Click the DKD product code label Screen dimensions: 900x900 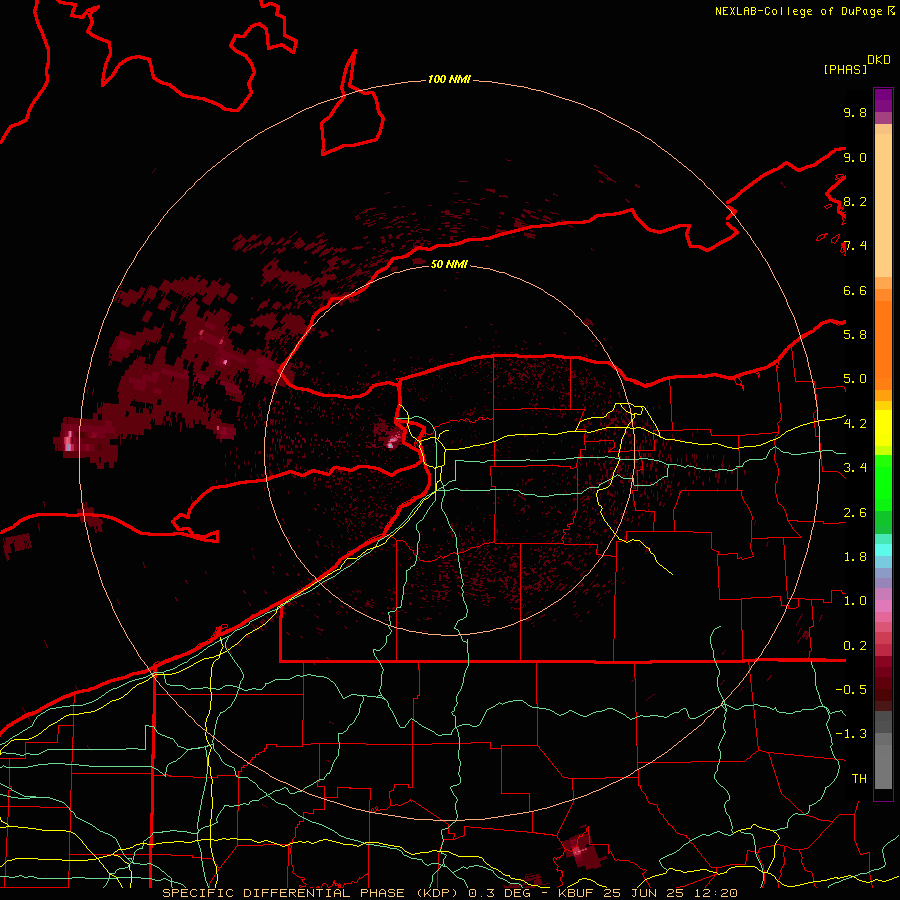tap(879, 60)
